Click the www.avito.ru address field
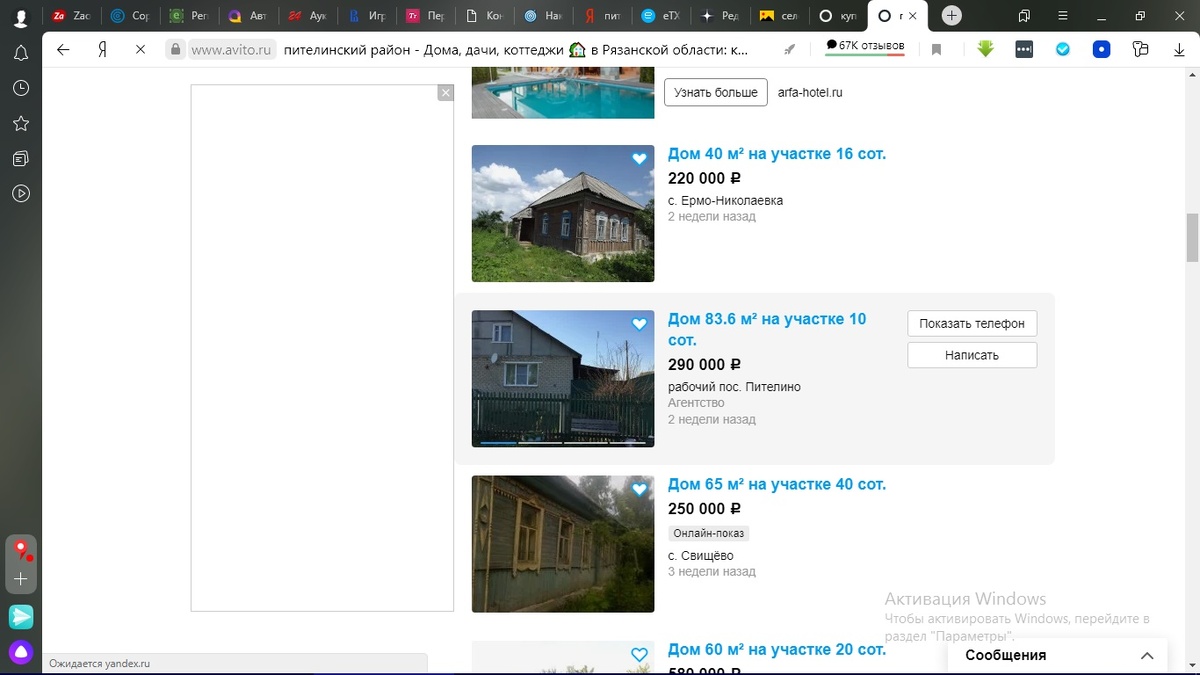1200x675 pixels. click(231, 49)
